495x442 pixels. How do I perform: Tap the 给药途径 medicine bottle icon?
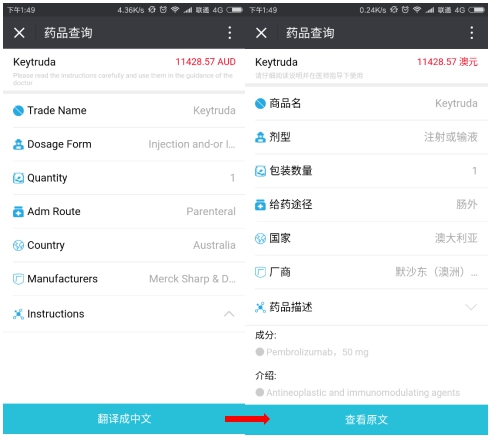[x=260, y=205]
